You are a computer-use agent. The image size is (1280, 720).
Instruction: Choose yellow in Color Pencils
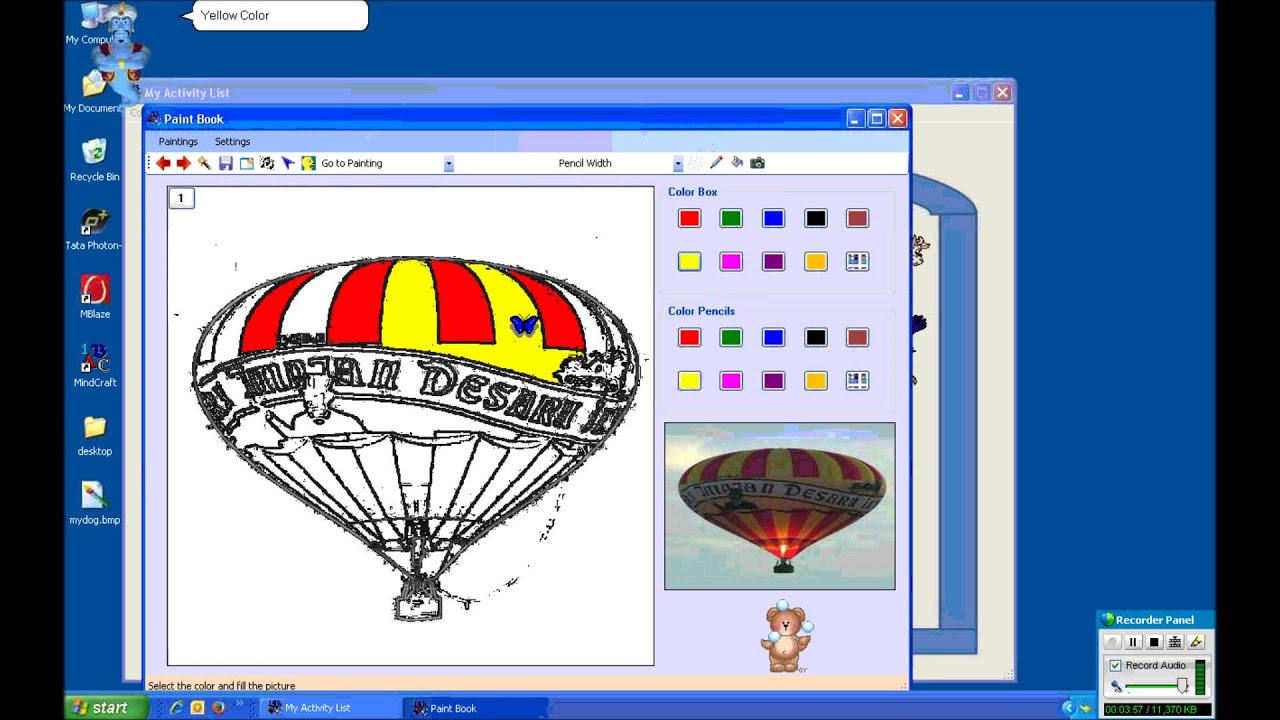(x=689, y=380)
